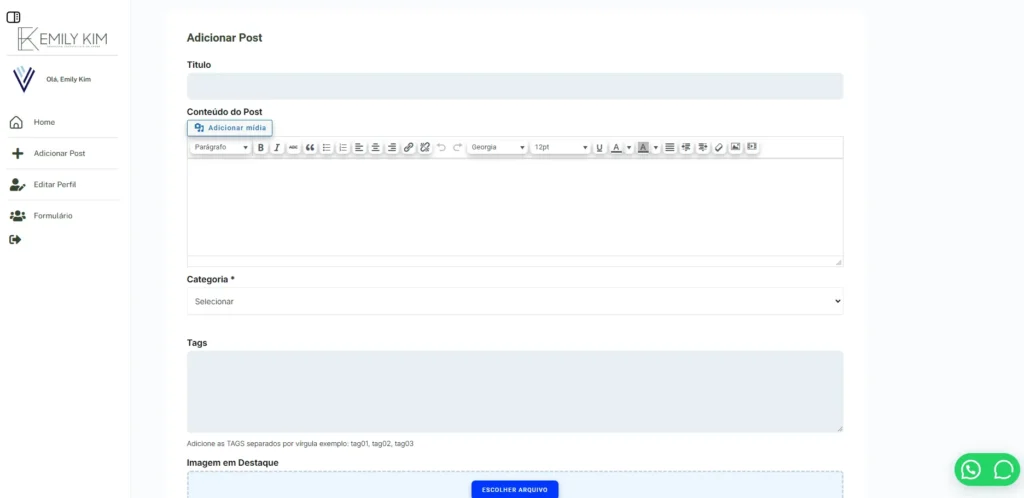This screenshot has height=498, width=1024.
Task: Center-align the post text
Action: click(375, 148)
